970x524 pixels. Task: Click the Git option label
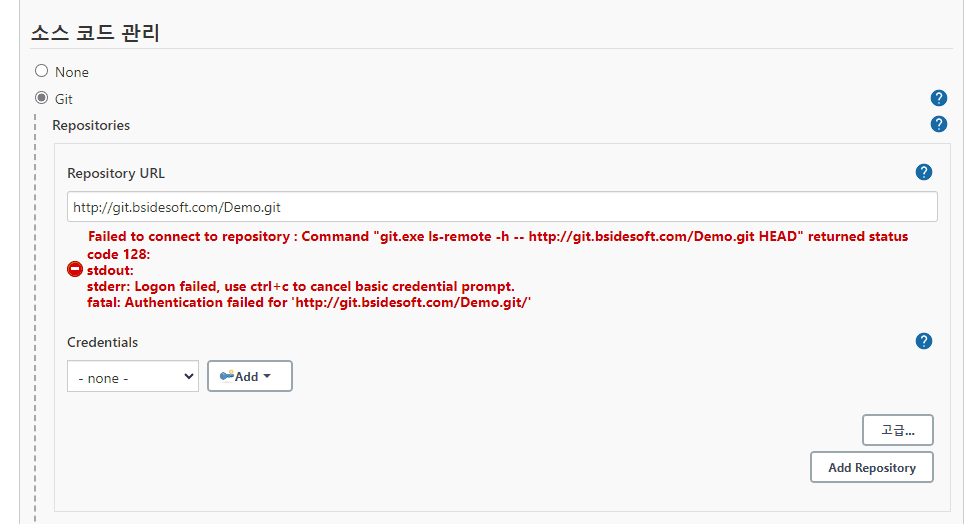[64, 99]
